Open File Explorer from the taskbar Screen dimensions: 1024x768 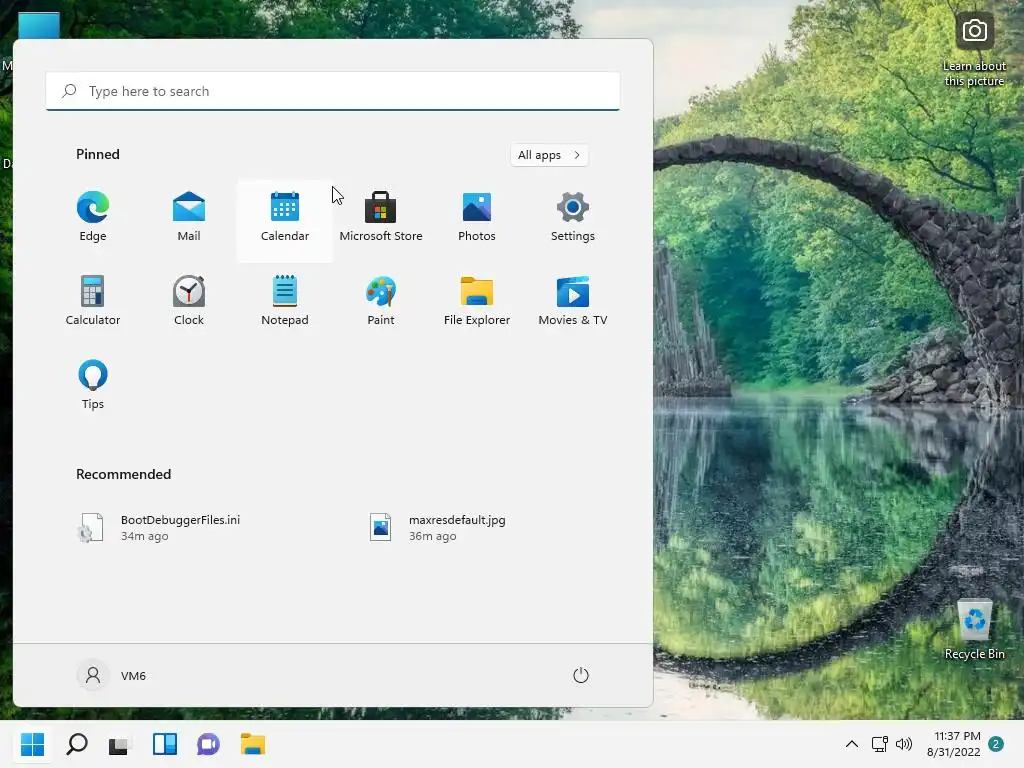coord(253,744)
